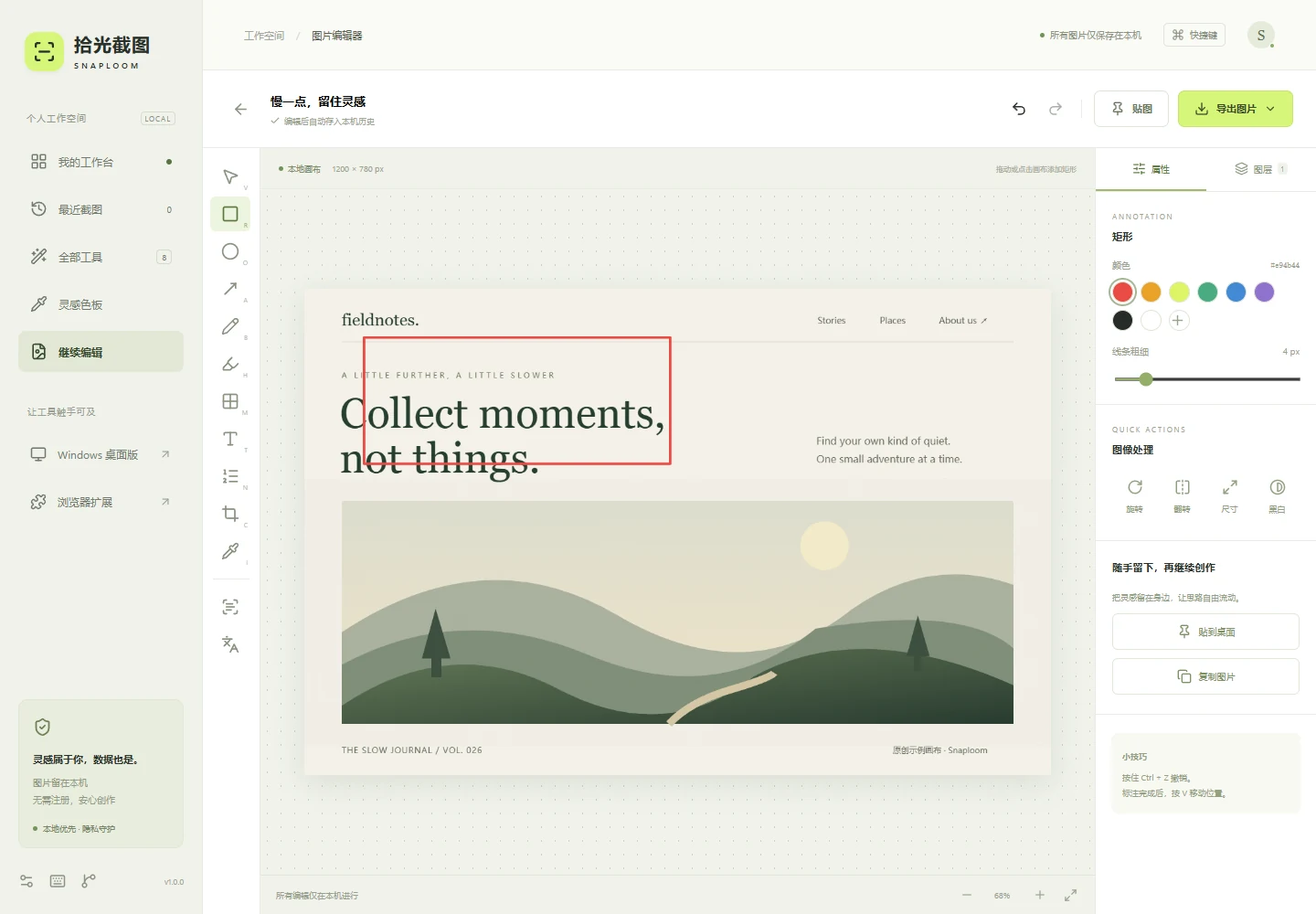The image size is (1316, 914).
Task: Redo the last undone edit
Action: tap(1056, 109)
